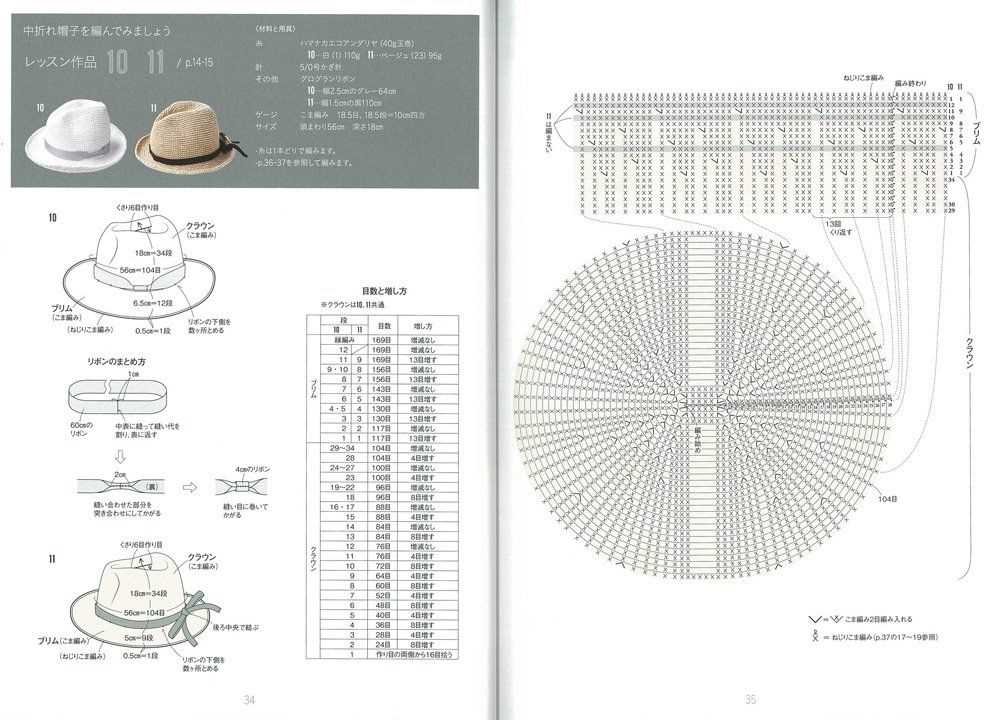Click the page reference p.14-15

200,62
